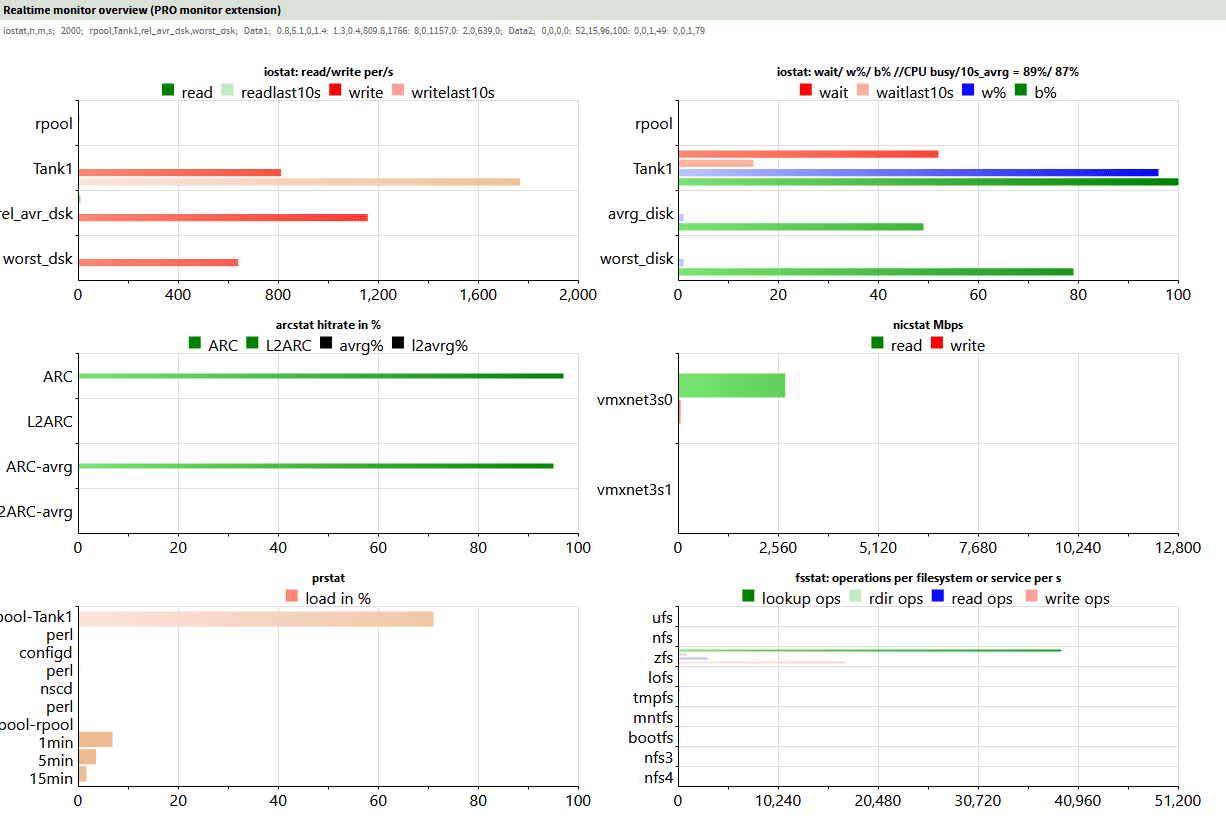Image resolution: width=1226 pixels, height=819 pixels.
Task: Click the nscd process label
Action: (56, 688)
